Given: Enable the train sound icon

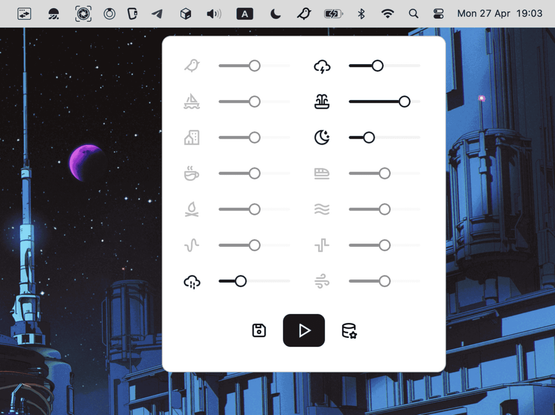Looking at the screenshot, I should tap(322, 174).
